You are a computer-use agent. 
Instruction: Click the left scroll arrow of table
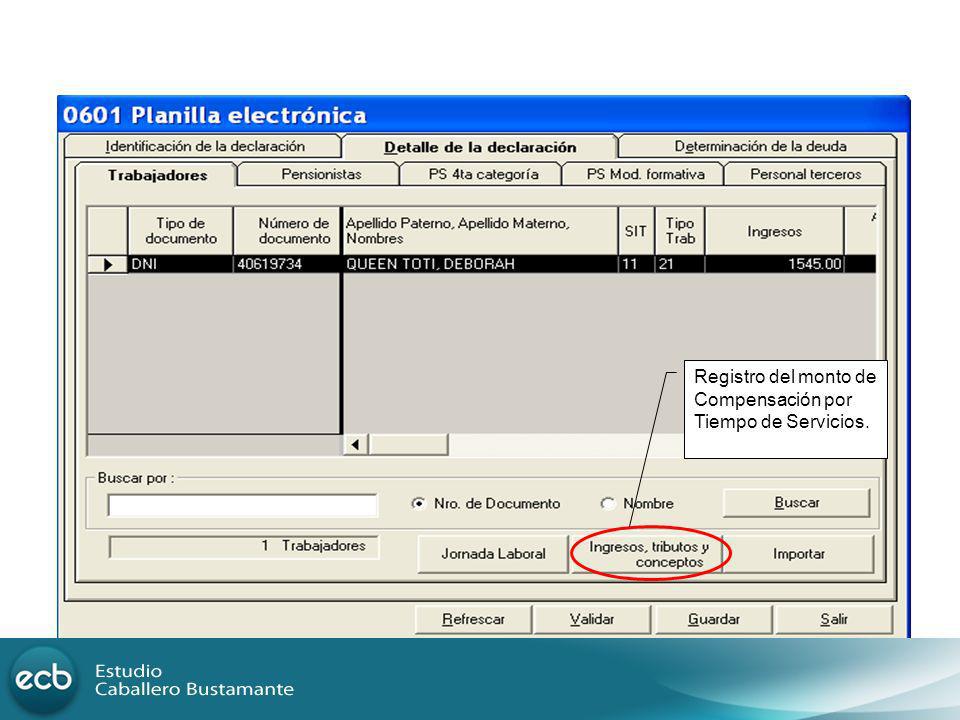[355, 444]
